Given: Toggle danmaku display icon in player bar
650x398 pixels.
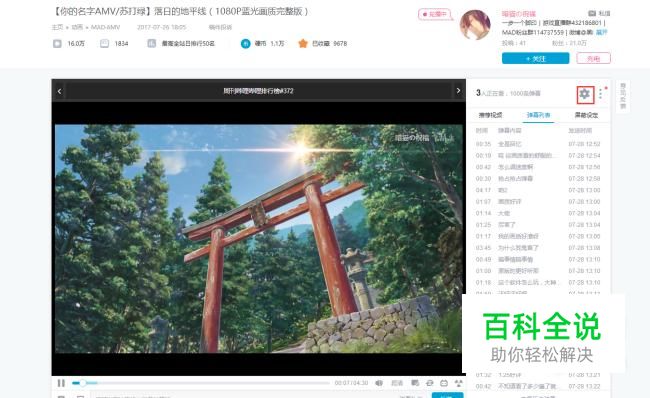Looking at the screenshot, I should point(415,383).
